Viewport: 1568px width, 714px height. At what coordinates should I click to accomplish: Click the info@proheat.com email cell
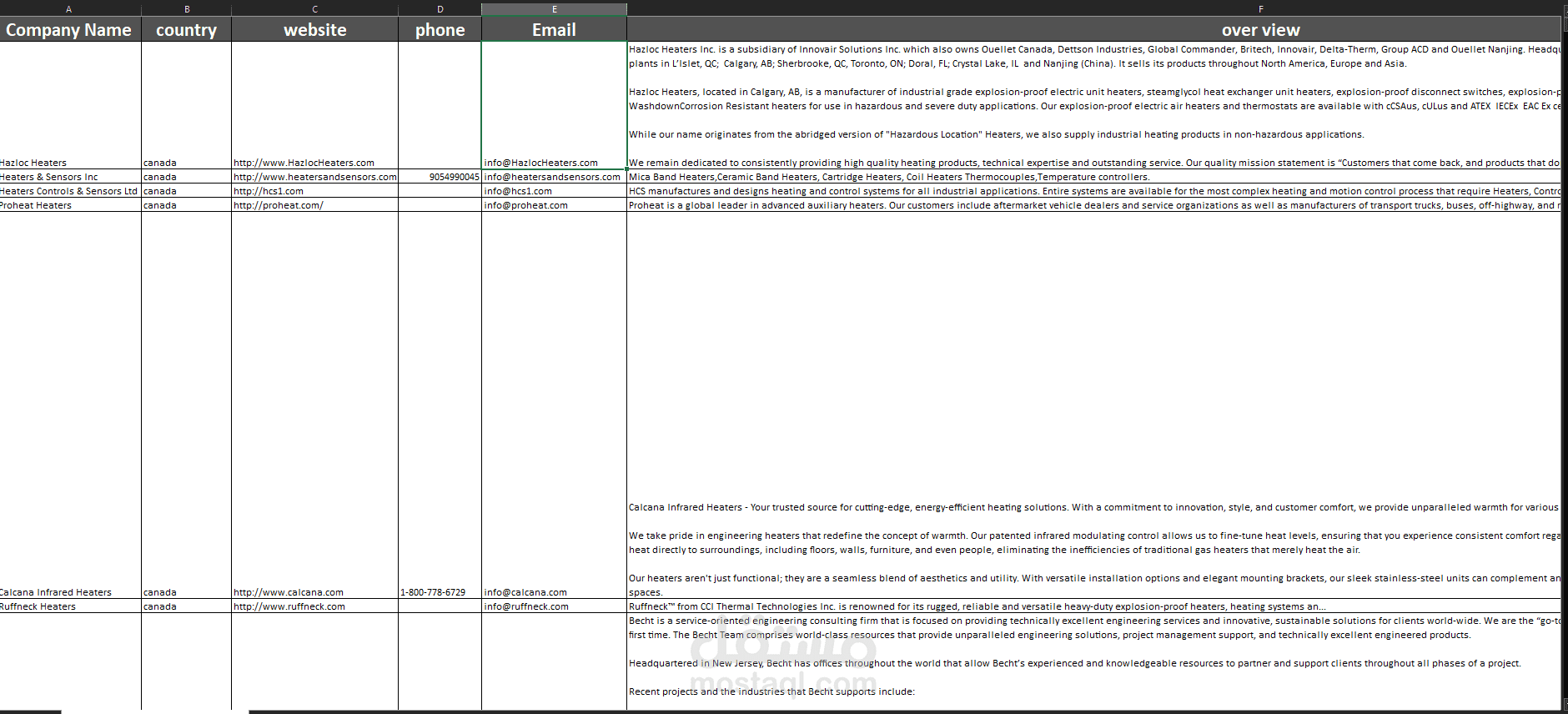click(554, 205)
